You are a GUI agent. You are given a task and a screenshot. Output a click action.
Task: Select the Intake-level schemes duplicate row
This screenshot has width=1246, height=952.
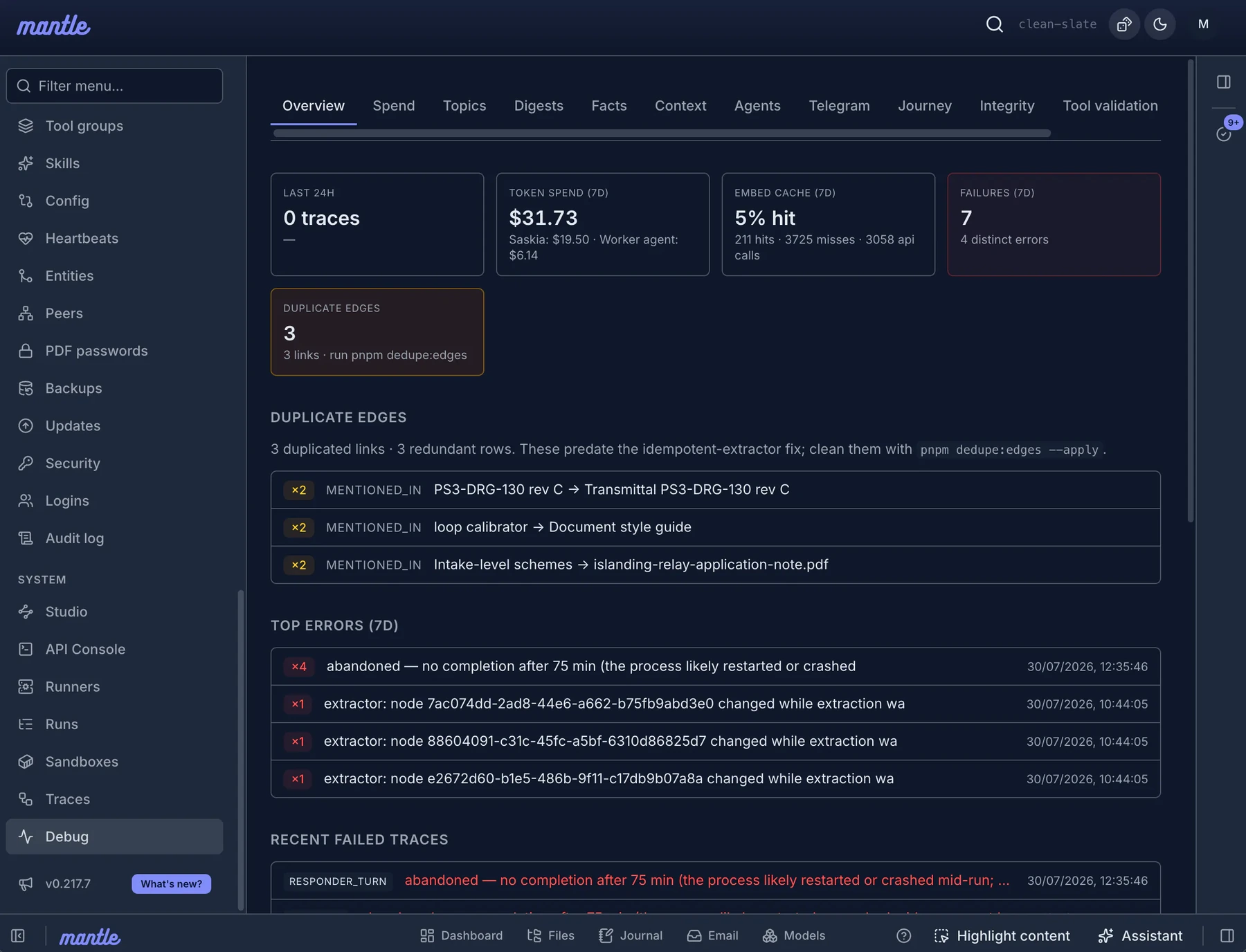(x=715, y=565)
